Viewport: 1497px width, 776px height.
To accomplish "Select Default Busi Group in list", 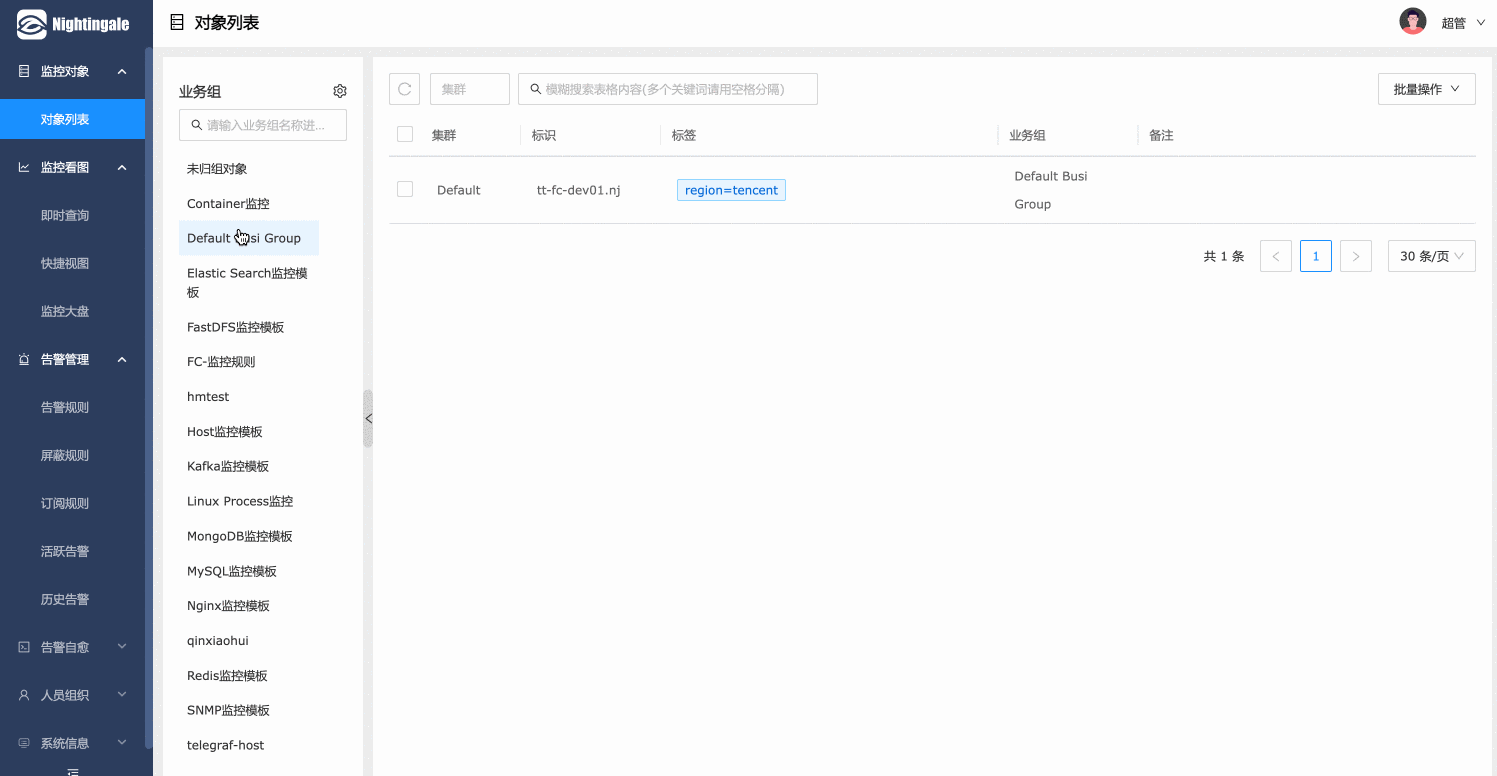I will click(249, 238).
